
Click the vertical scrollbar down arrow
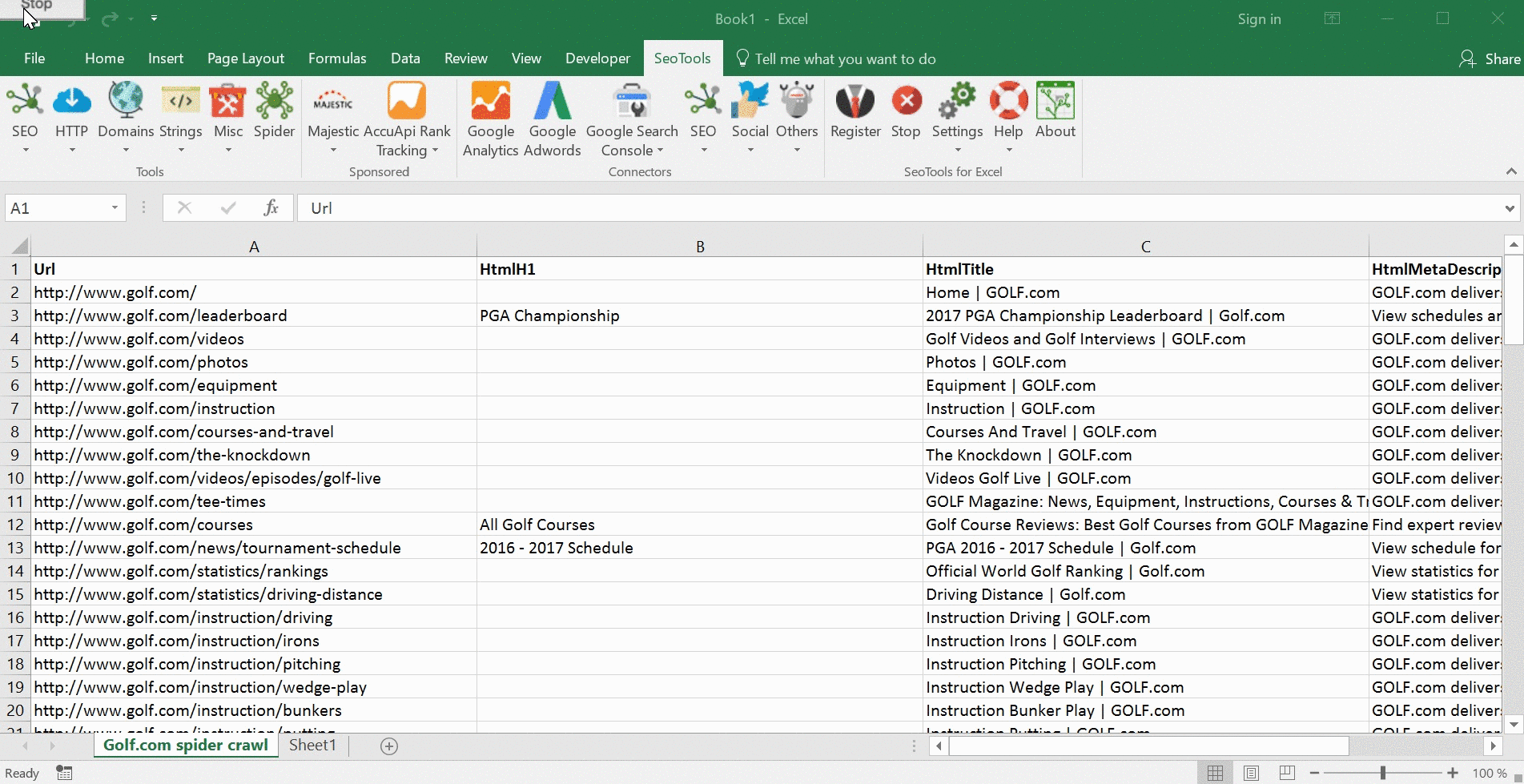1514,725
